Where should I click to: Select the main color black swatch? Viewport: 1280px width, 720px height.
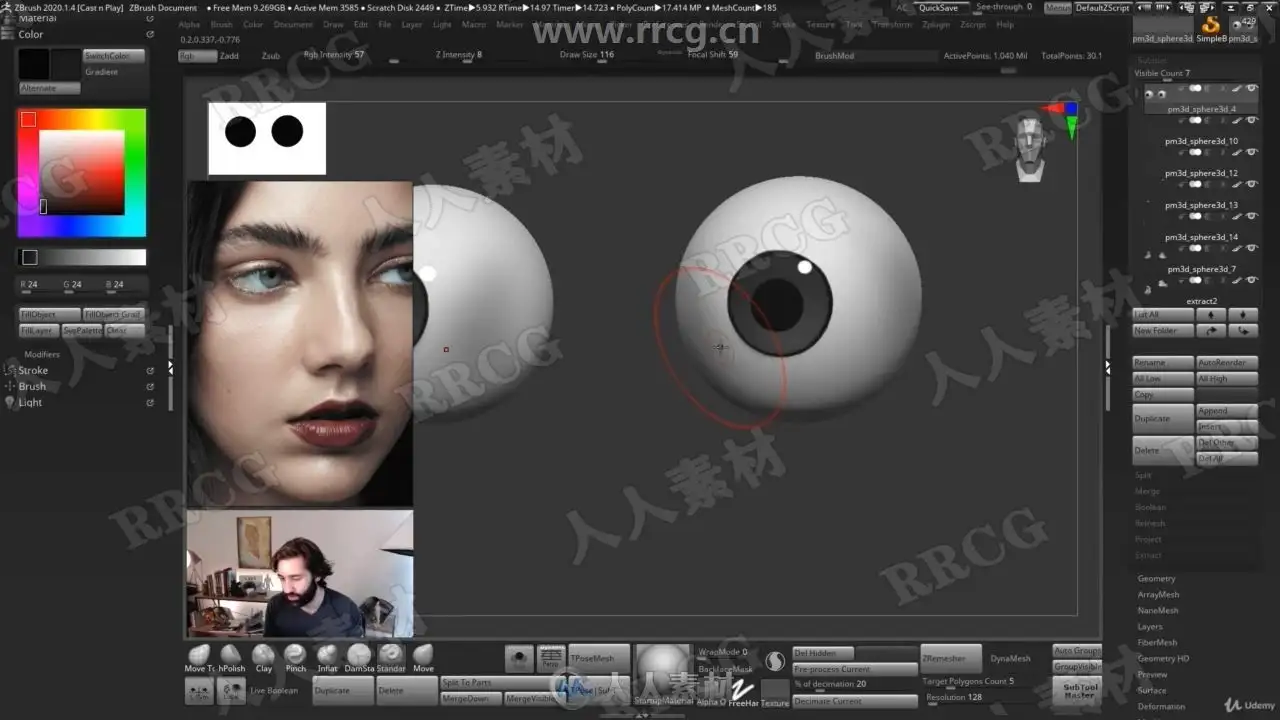(x=34, y=64)
